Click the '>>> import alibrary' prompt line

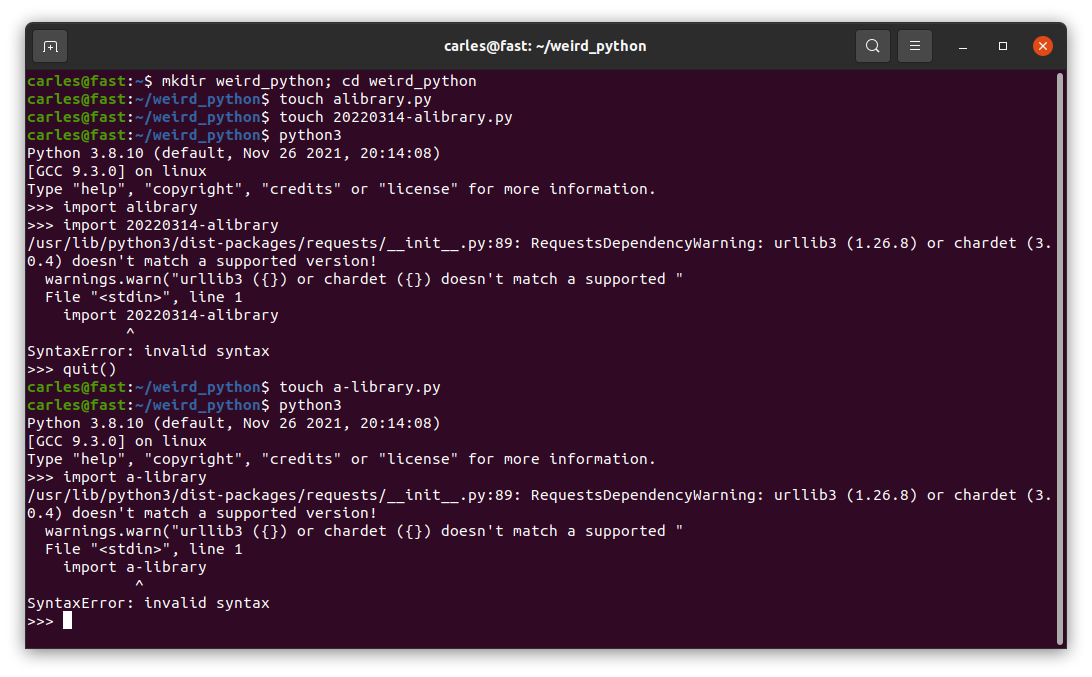112,207
